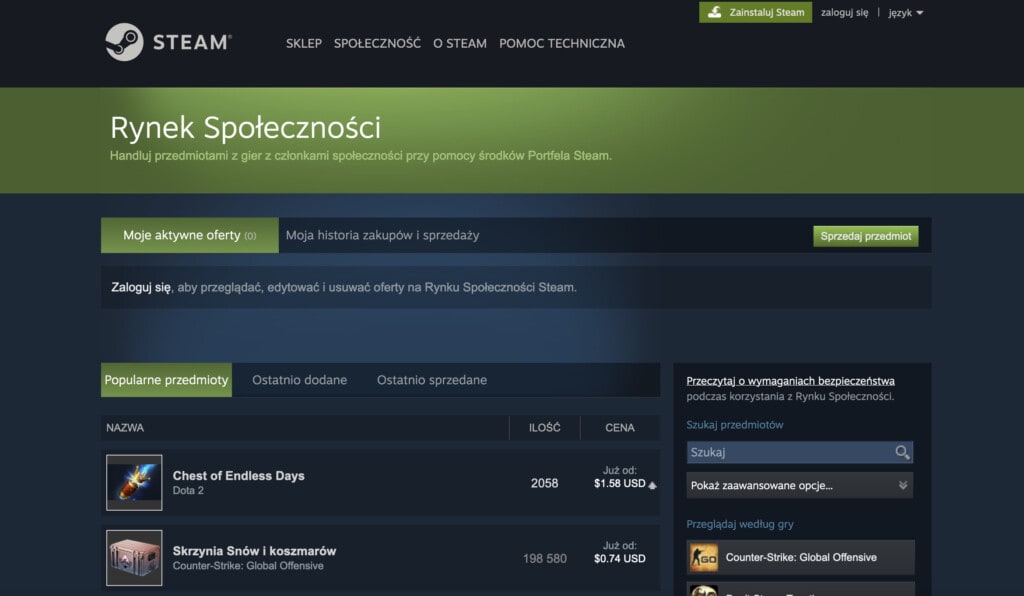Open POMOC TECHNICZNA menu item
The height and width of the screenshot is (596, 1024).
tap(562, 43)
